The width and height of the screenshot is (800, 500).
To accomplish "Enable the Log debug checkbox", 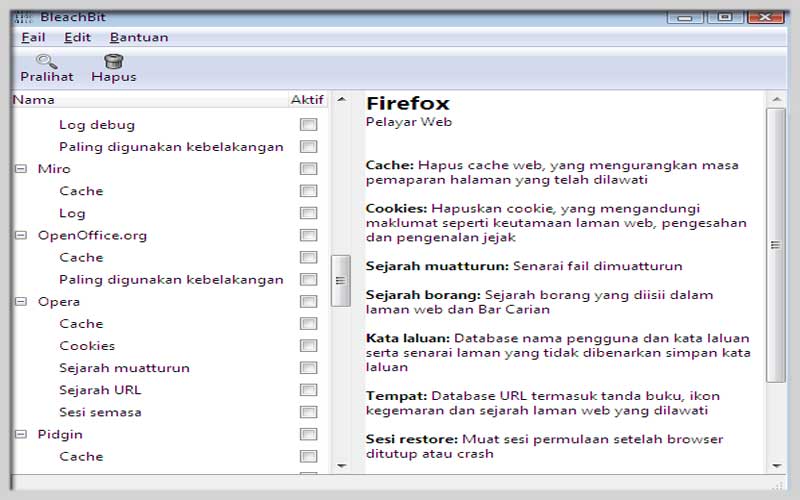I will coord(308,124).
